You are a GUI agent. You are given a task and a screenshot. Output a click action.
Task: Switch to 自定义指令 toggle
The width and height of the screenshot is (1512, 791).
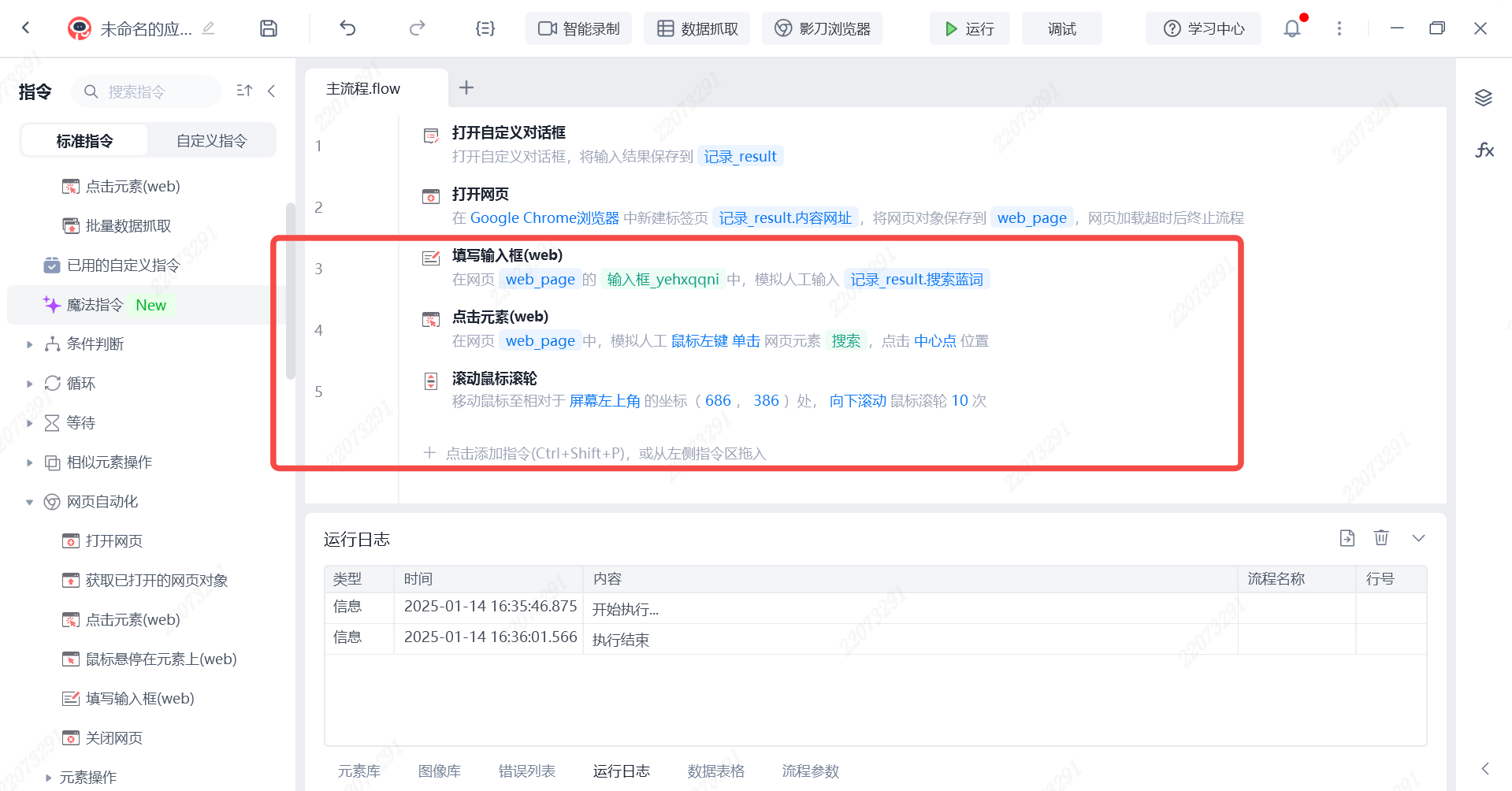click(x=211, y=141)
